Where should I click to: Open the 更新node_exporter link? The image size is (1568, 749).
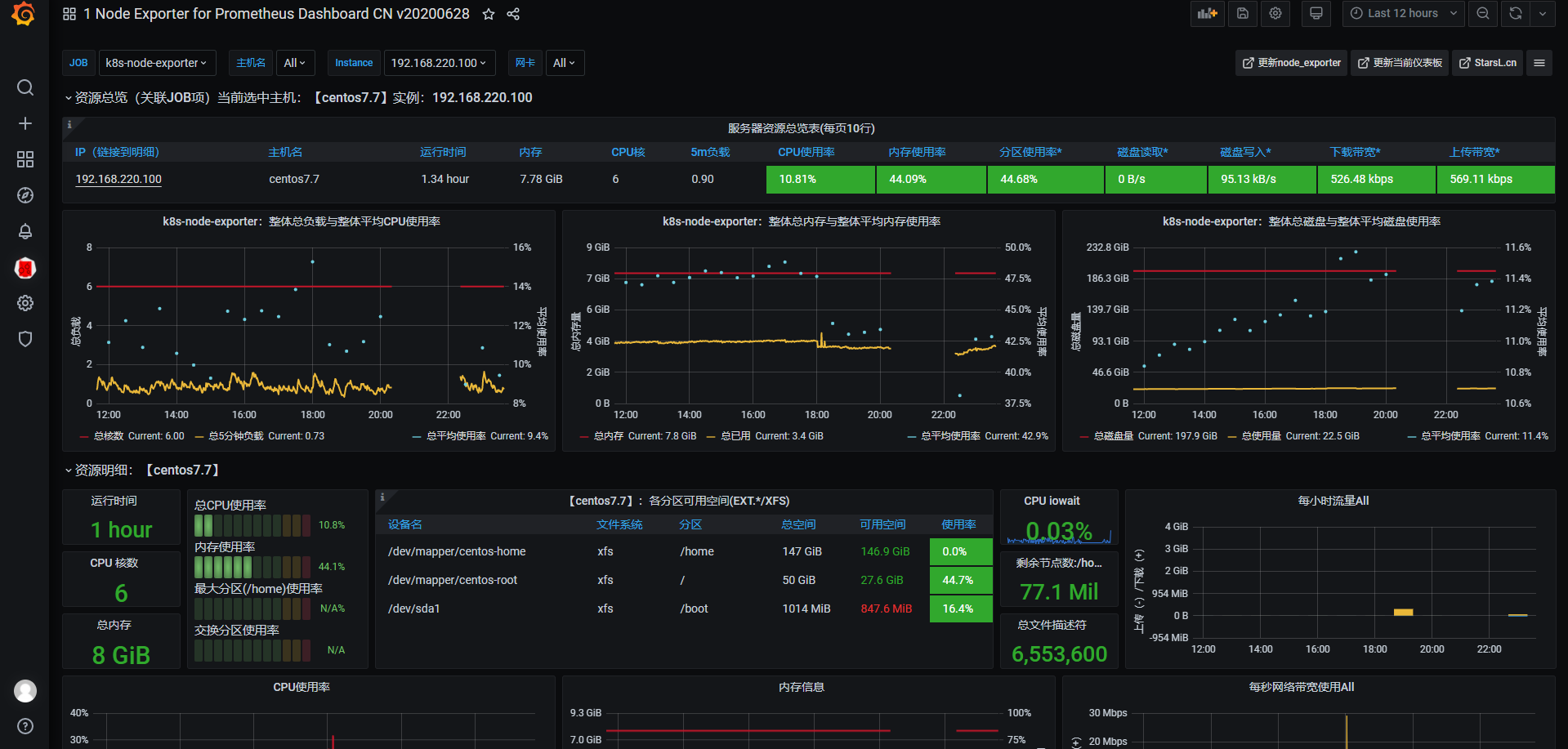coord(1292,63)
